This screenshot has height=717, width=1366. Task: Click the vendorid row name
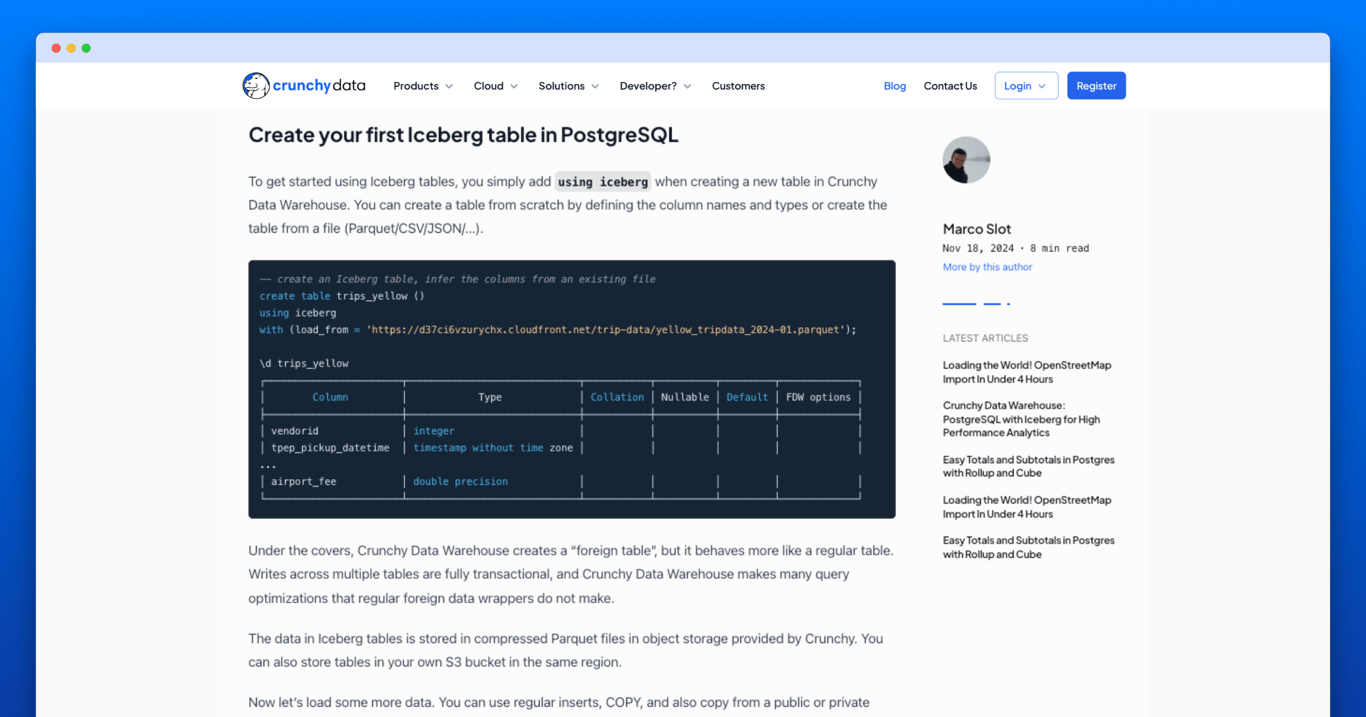point(295,431)
